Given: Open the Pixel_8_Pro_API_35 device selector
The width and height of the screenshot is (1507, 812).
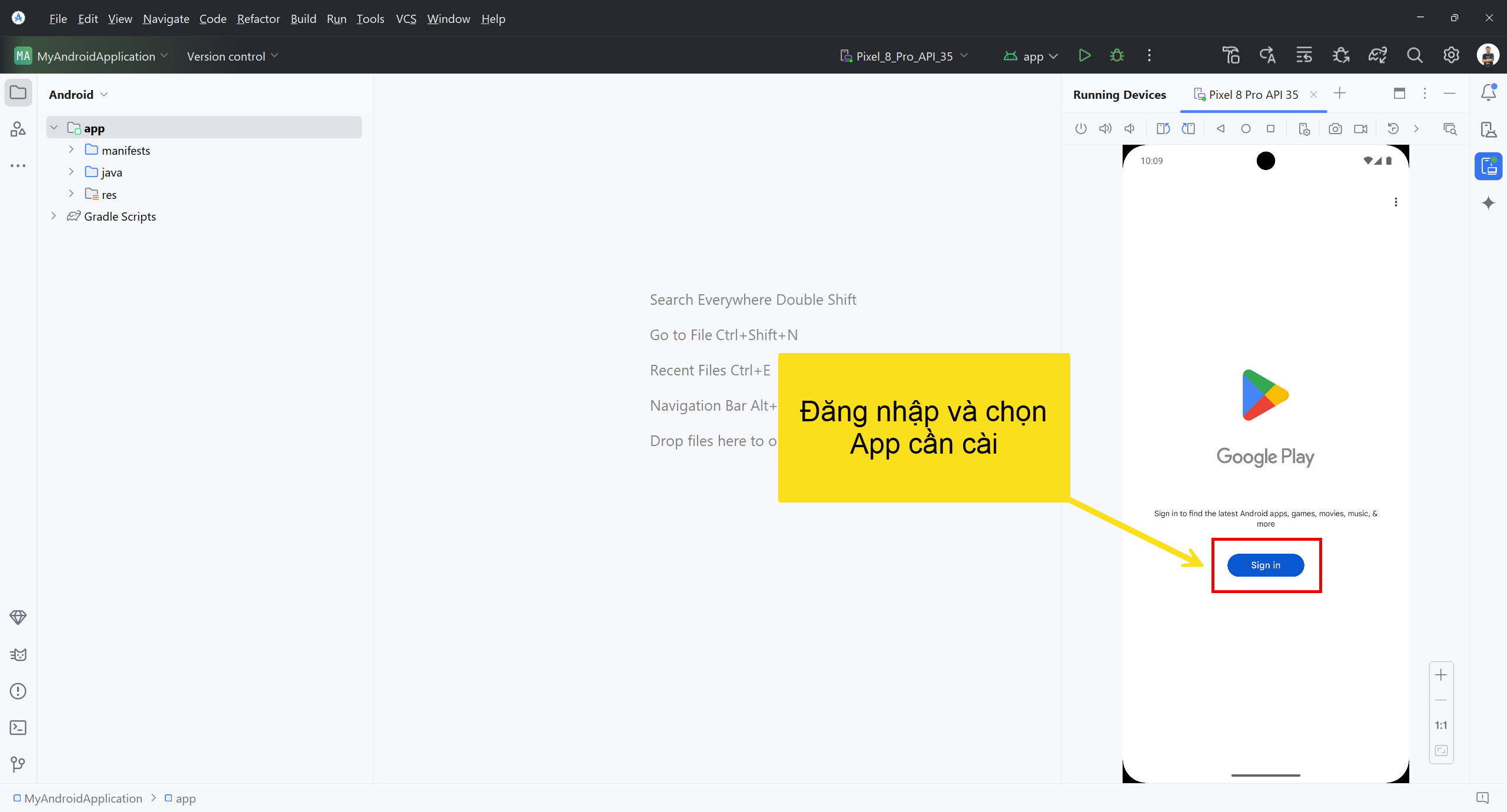Looking at the screenshot, I should tap(904, 56).
